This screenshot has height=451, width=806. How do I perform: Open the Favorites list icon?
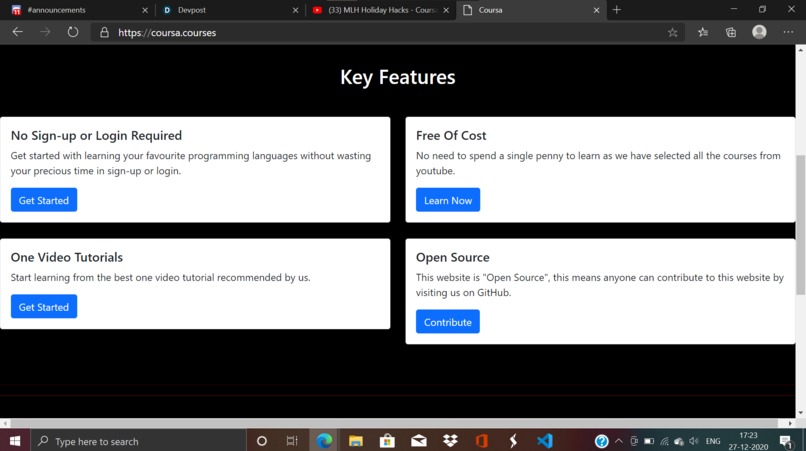[x=703, y=32]
